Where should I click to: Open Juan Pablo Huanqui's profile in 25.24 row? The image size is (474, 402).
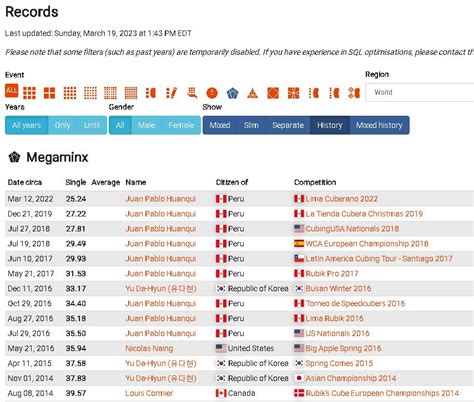pyautogui.click(x=161, y=199)
